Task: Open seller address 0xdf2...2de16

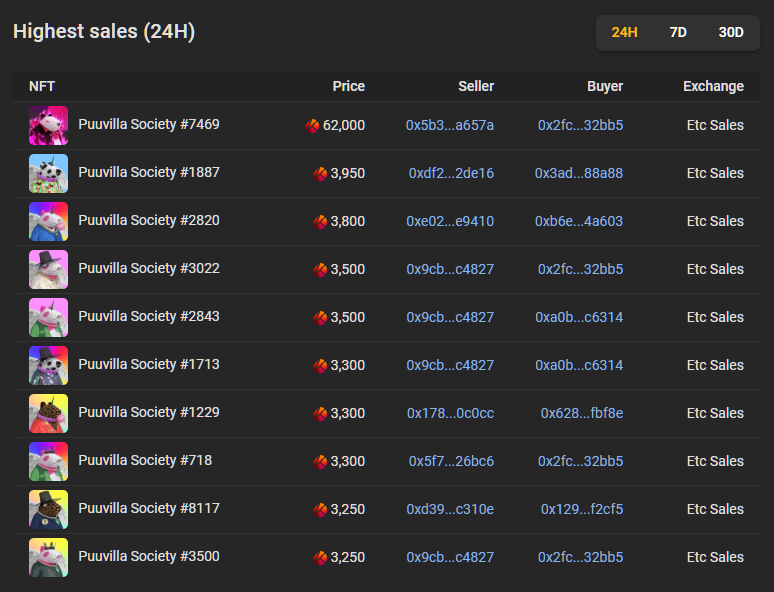Action: click(x=451, y=173)
